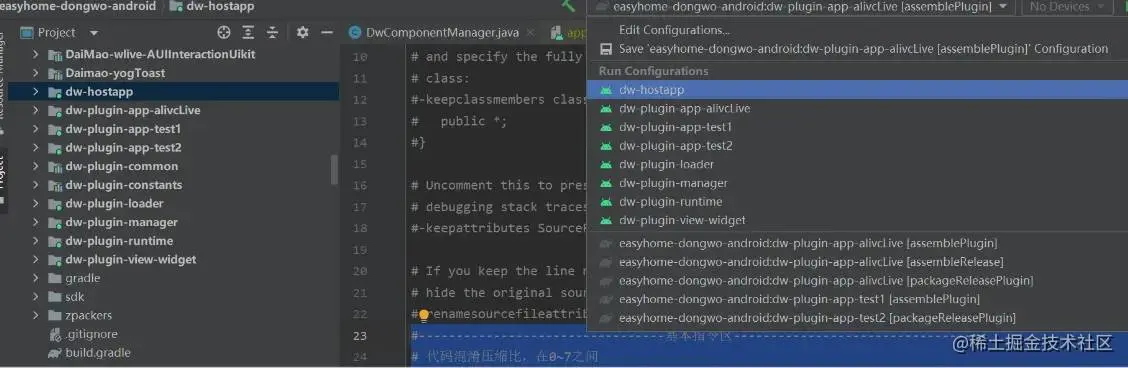Click the Project view window icon
1128x368 pixels.
click(x=27, y=32)
